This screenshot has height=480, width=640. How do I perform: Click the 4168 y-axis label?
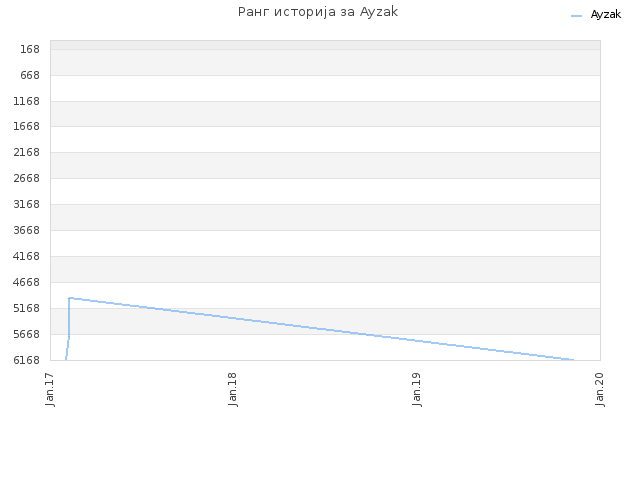(27, 256)
